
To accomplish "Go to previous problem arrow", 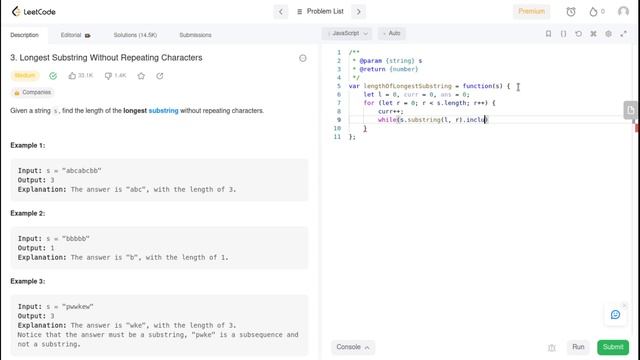I will 280,11.
